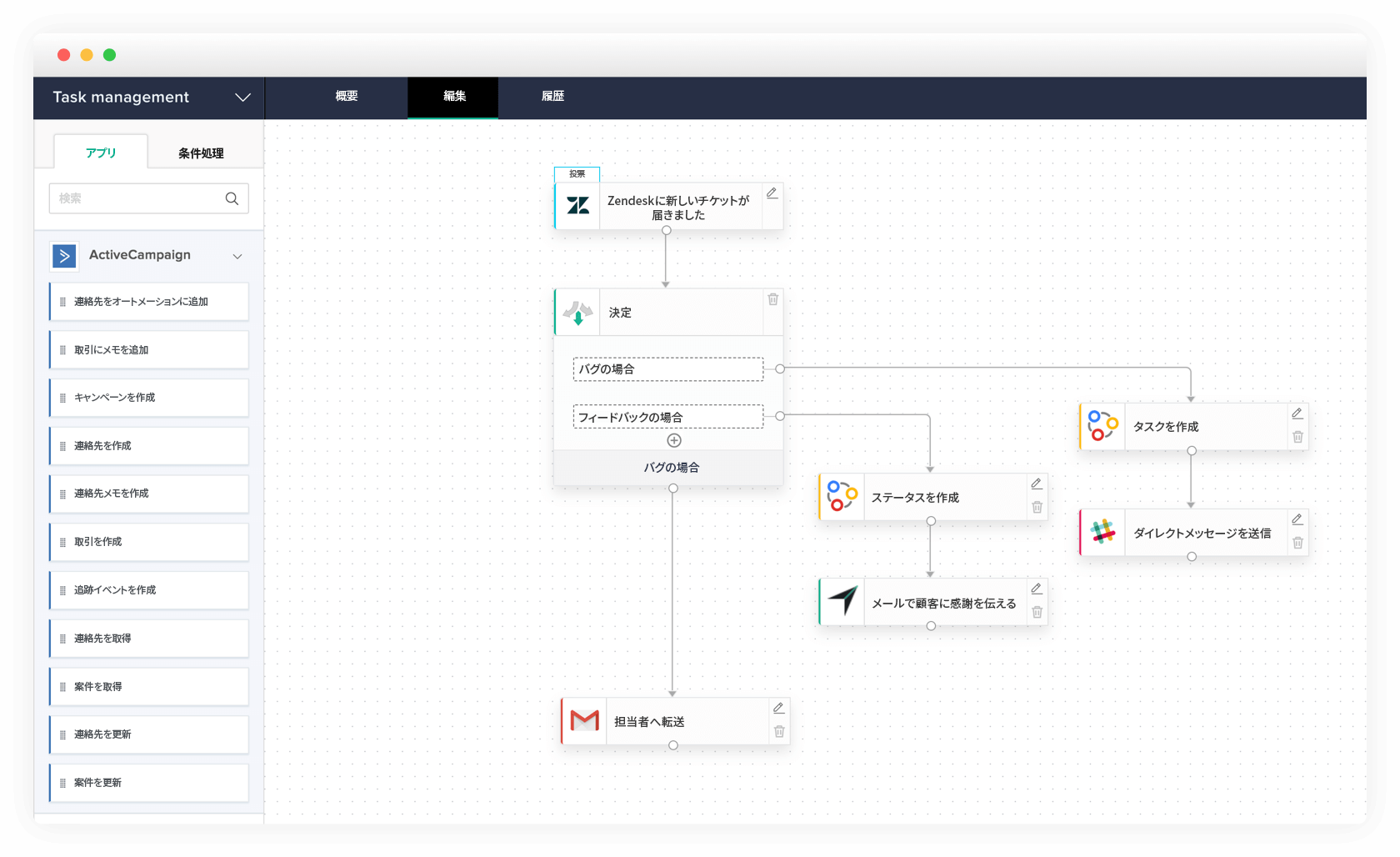Click the Gmail icon on 担当者へ転送 step
The height and width of the screenshot is (857, 1400).
pyautogui.click(x=584, y=720)
